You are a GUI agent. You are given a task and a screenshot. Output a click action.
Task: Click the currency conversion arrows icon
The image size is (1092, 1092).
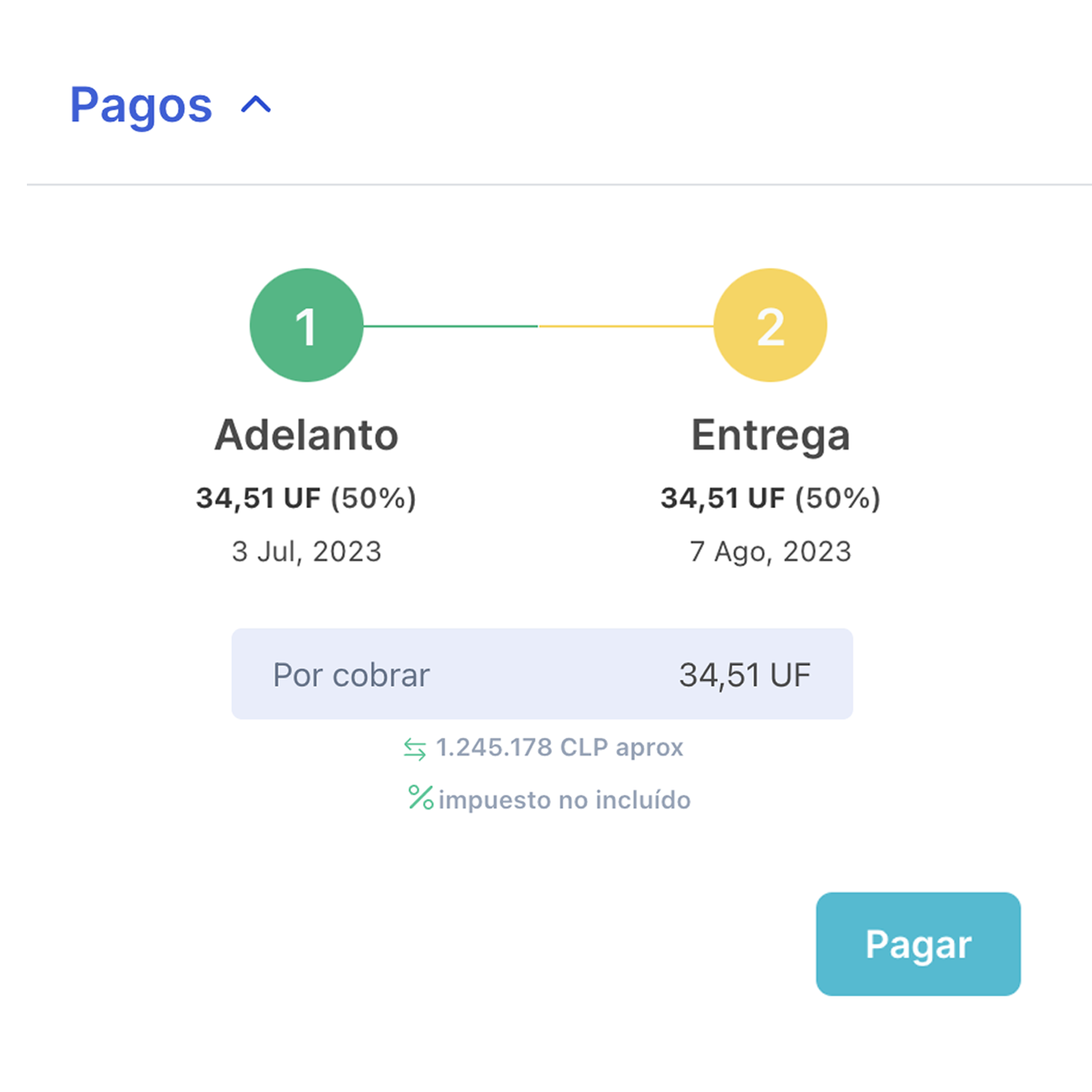[x=415, y=748]
